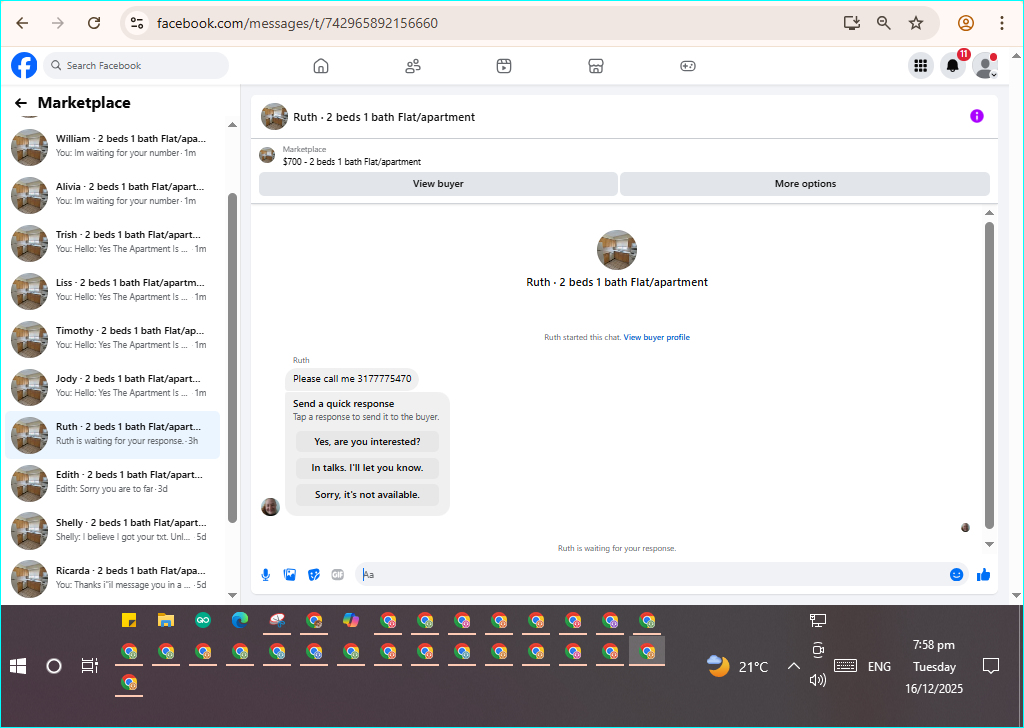1024x728 pixels.
Task: Send 'Sorry, it's not available.' response
Action: [x=367, y=495]
